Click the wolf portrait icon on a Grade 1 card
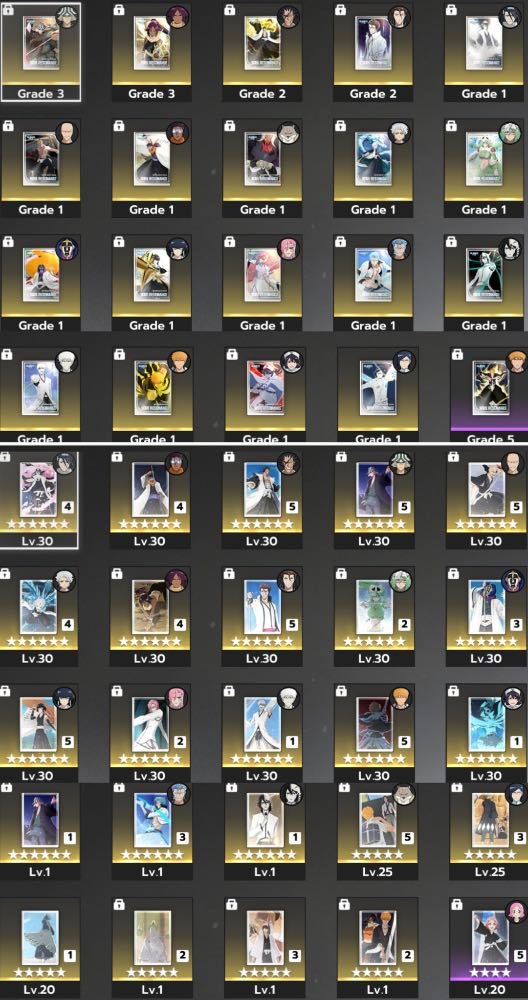The width and height of the screenshot is (528, 1000). point(290,133)
